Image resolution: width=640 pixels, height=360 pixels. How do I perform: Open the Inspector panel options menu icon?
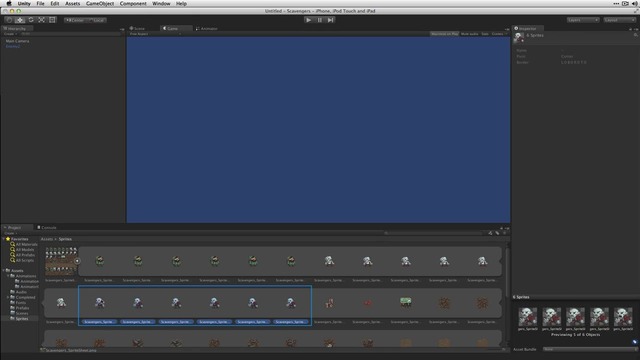pos(636,29)
